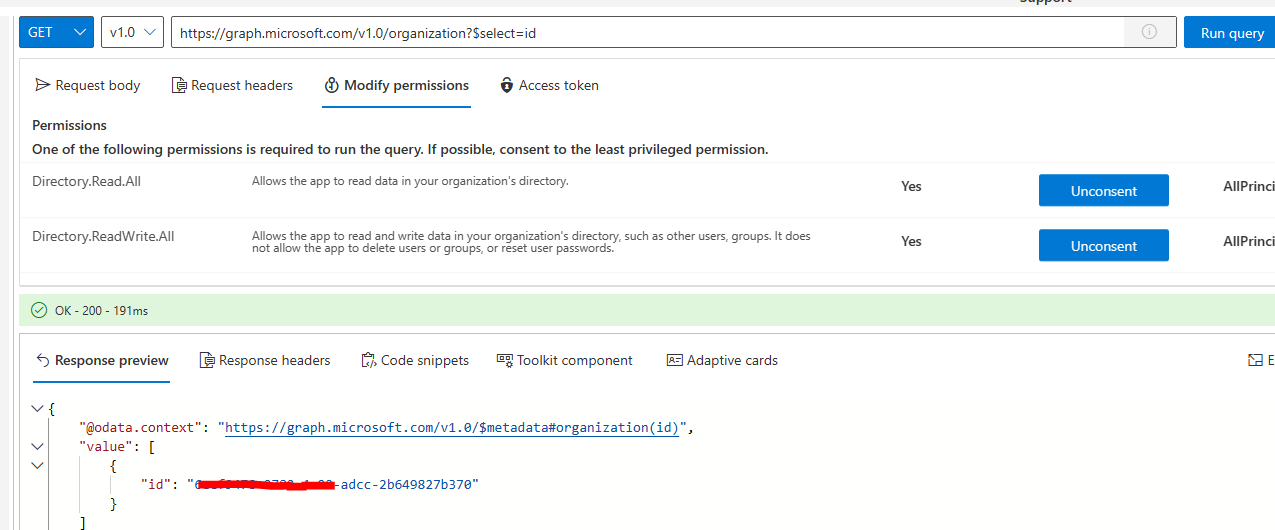Viewport: 1275px width, 530px height.
Task: Switch to Toolkit component tab
Action: pos(565,360)
